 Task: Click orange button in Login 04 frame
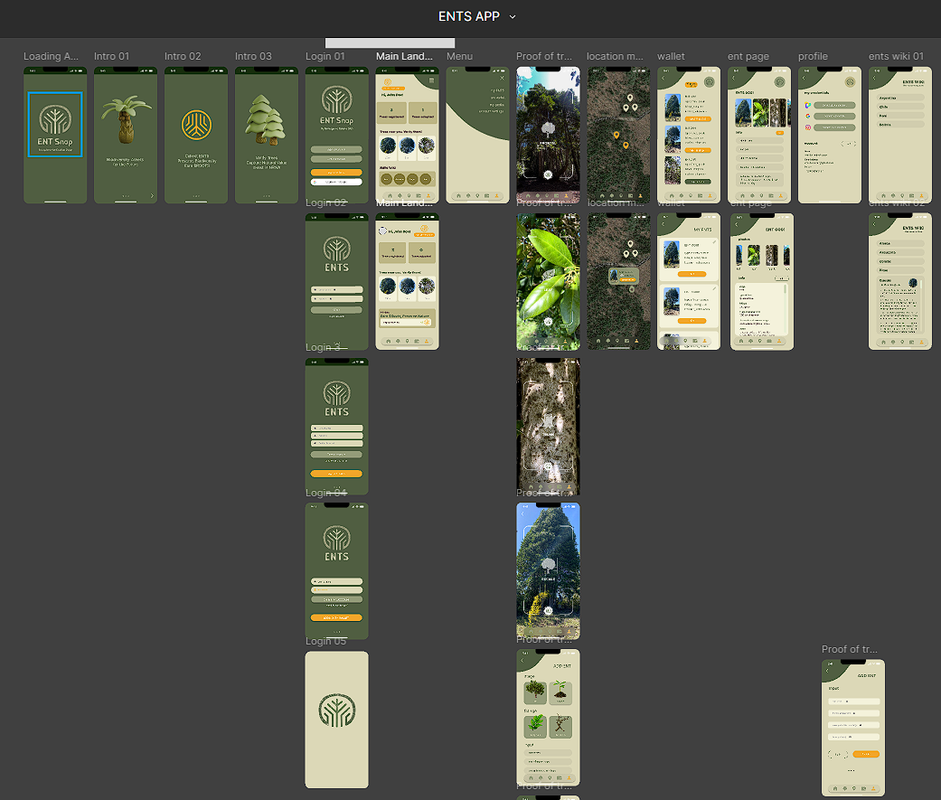336,618
